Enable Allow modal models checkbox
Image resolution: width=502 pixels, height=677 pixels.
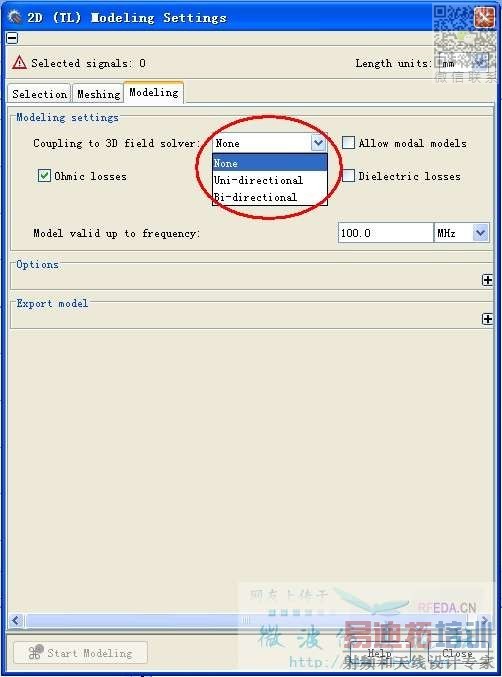[x=348, y=142]
